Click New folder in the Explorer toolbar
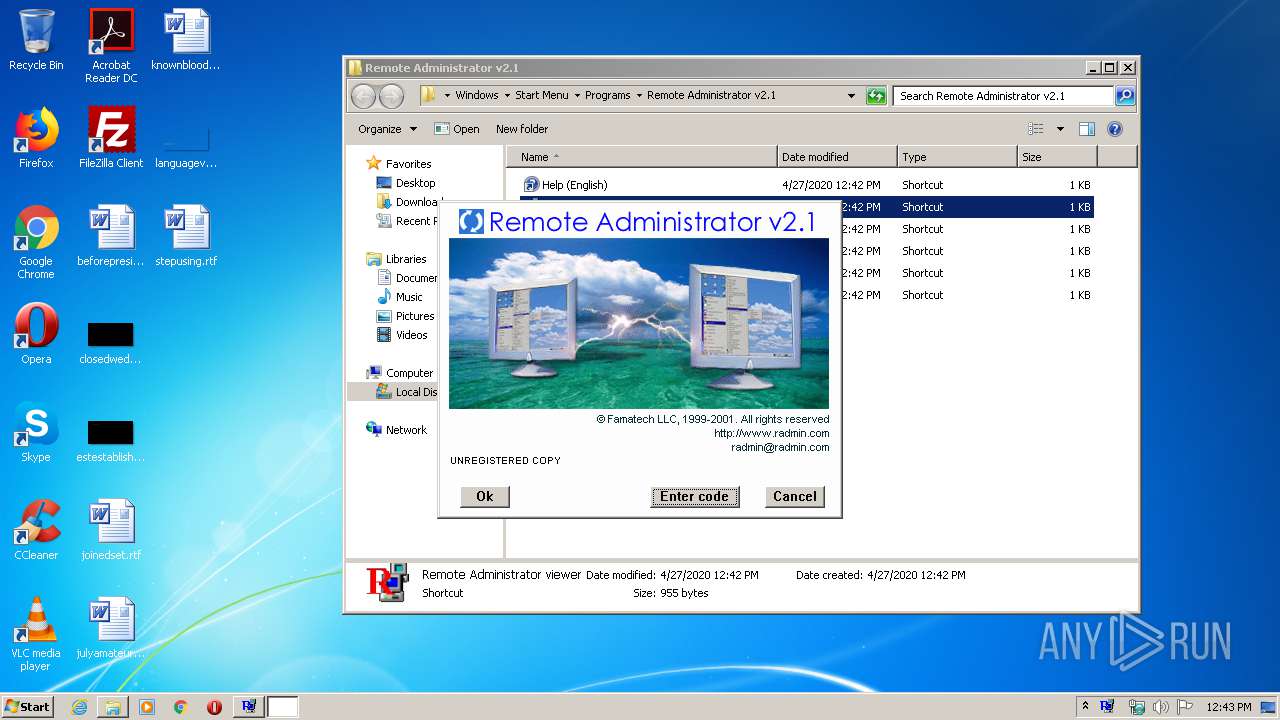 tap(522, 129)
